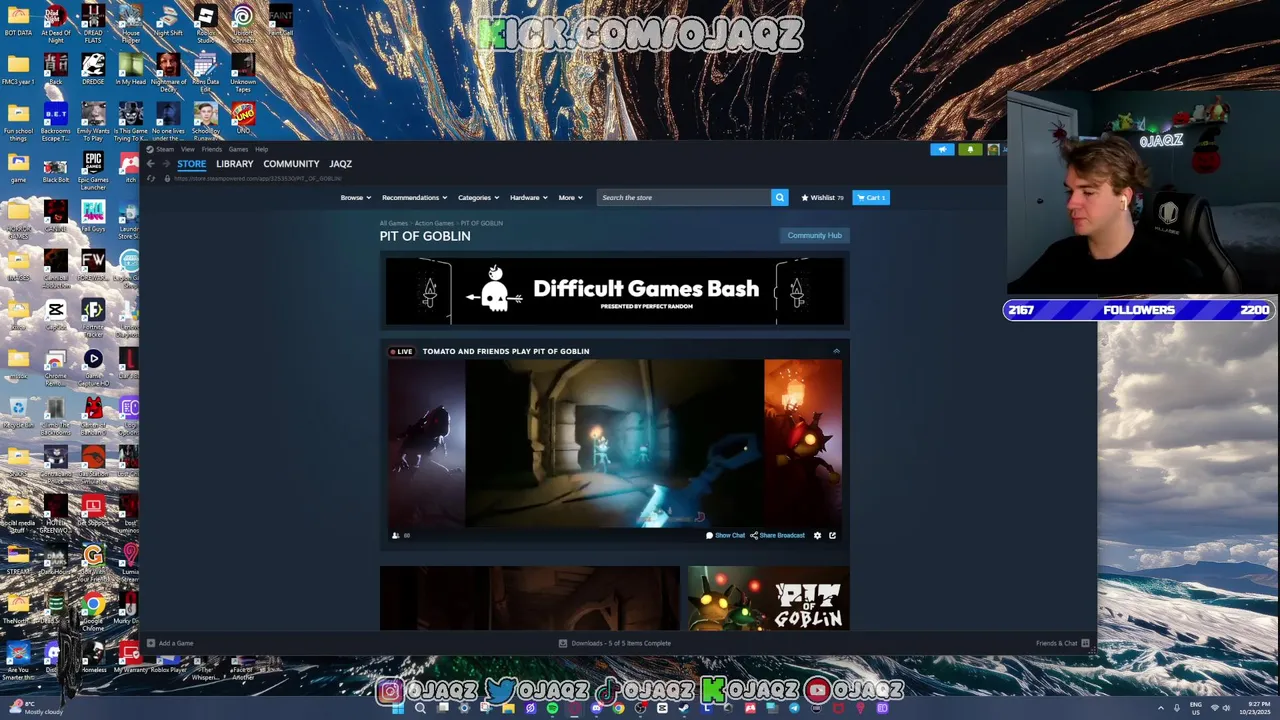Click Share Broadcast link
Viewport: 1280px width, 720px height.
tap(777, 535)
